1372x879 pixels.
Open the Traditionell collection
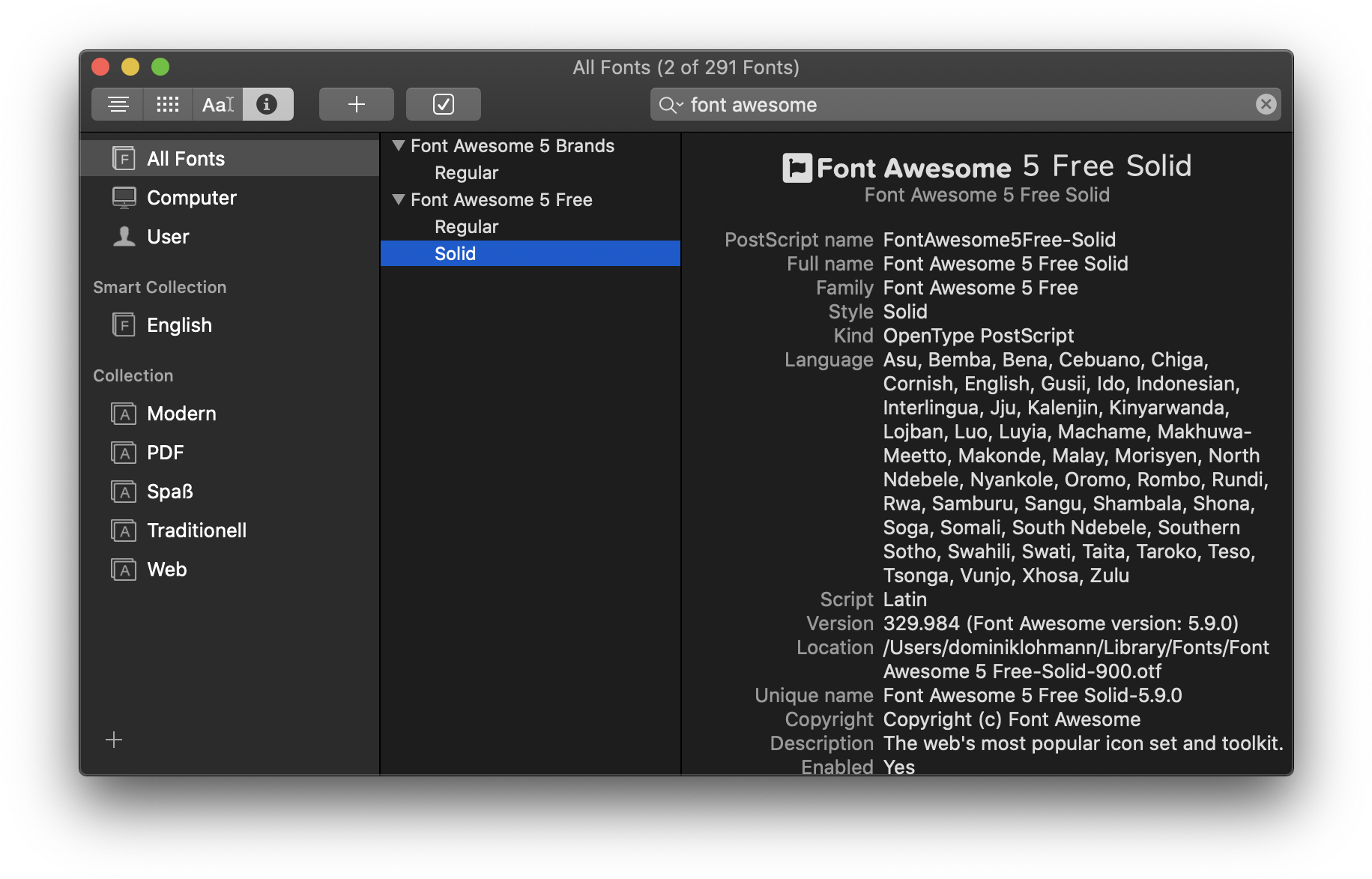229,530
